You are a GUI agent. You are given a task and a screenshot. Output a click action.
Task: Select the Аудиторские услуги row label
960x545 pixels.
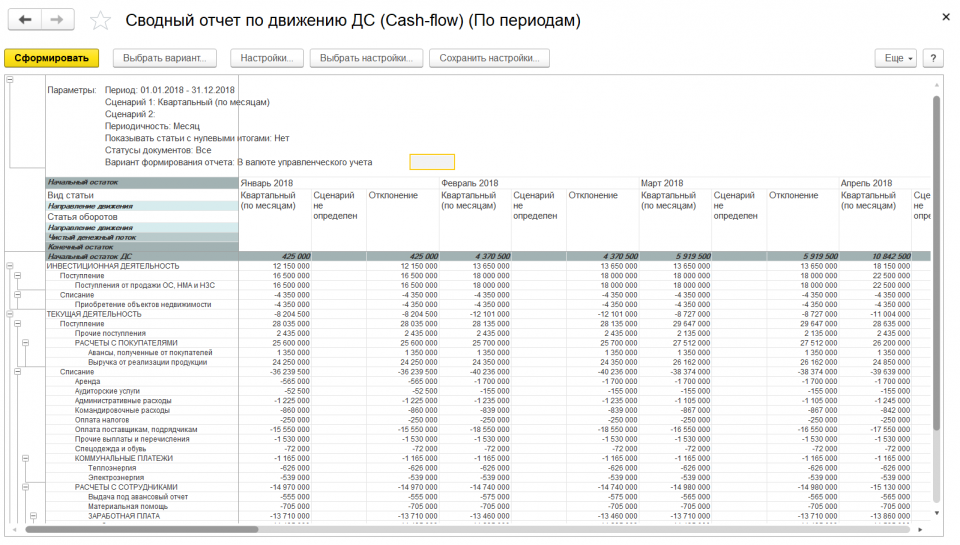(107, 391)
